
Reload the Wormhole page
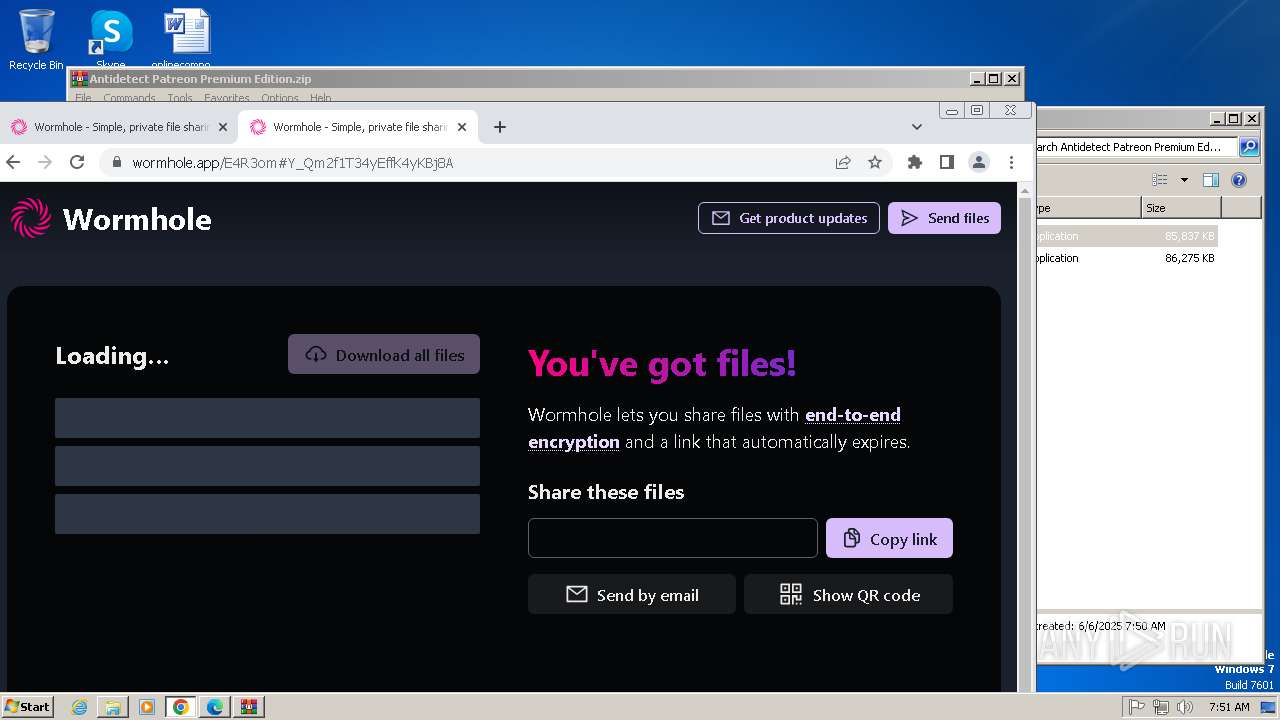77,162
